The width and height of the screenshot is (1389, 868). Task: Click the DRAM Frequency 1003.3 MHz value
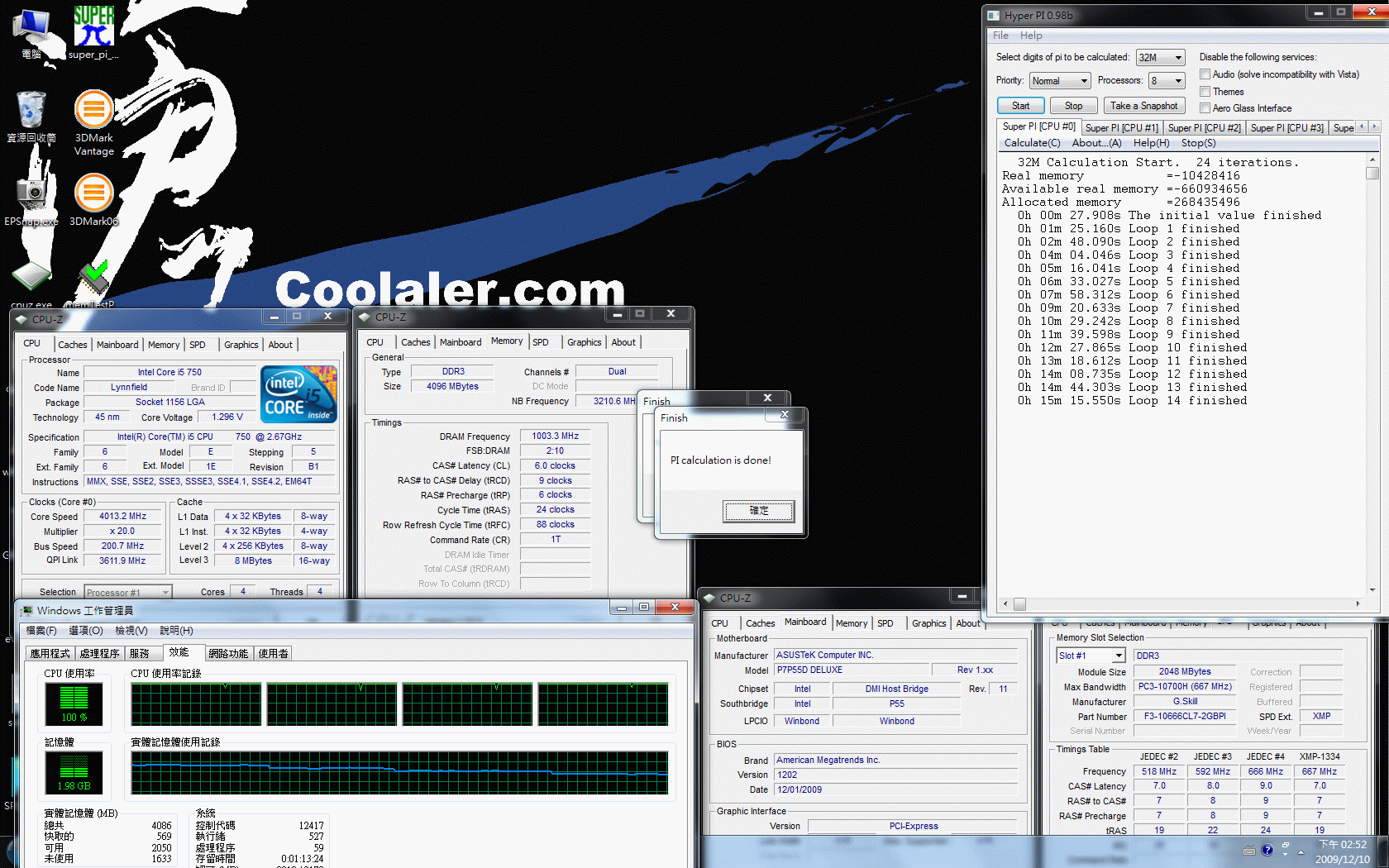click(555, 436)
